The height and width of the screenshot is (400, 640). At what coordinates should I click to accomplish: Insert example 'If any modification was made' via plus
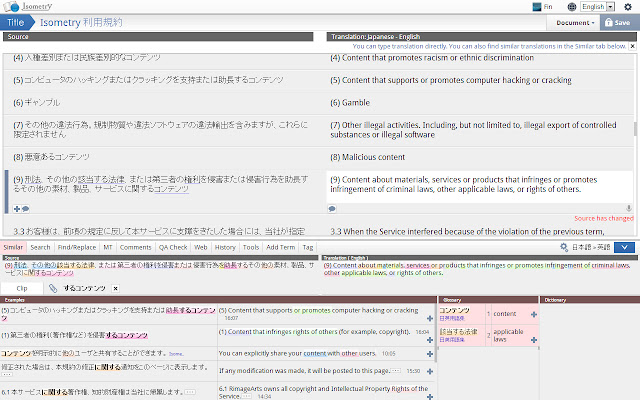tap(430, 371)
